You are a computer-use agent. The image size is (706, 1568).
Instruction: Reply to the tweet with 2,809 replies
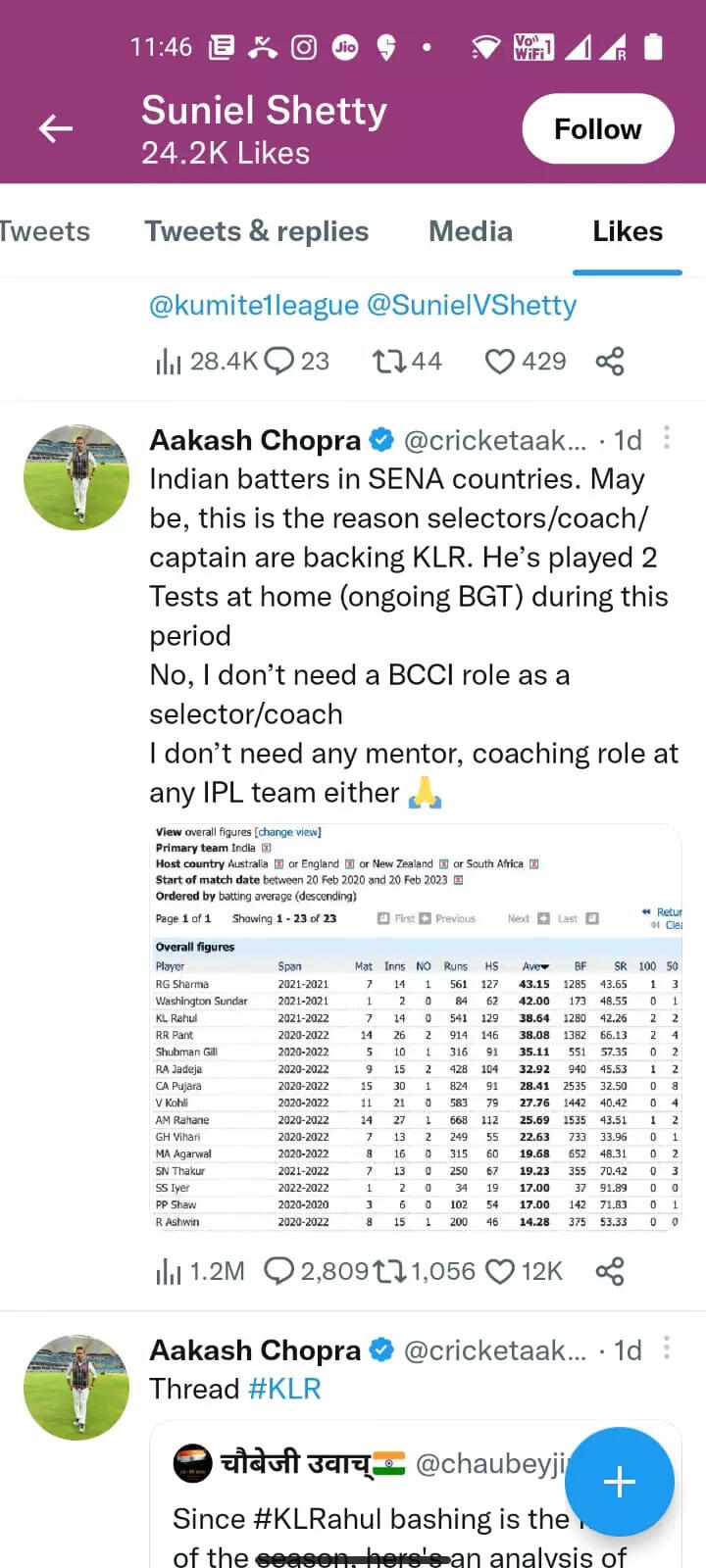pyautogui.click(x=279, y=1270)
